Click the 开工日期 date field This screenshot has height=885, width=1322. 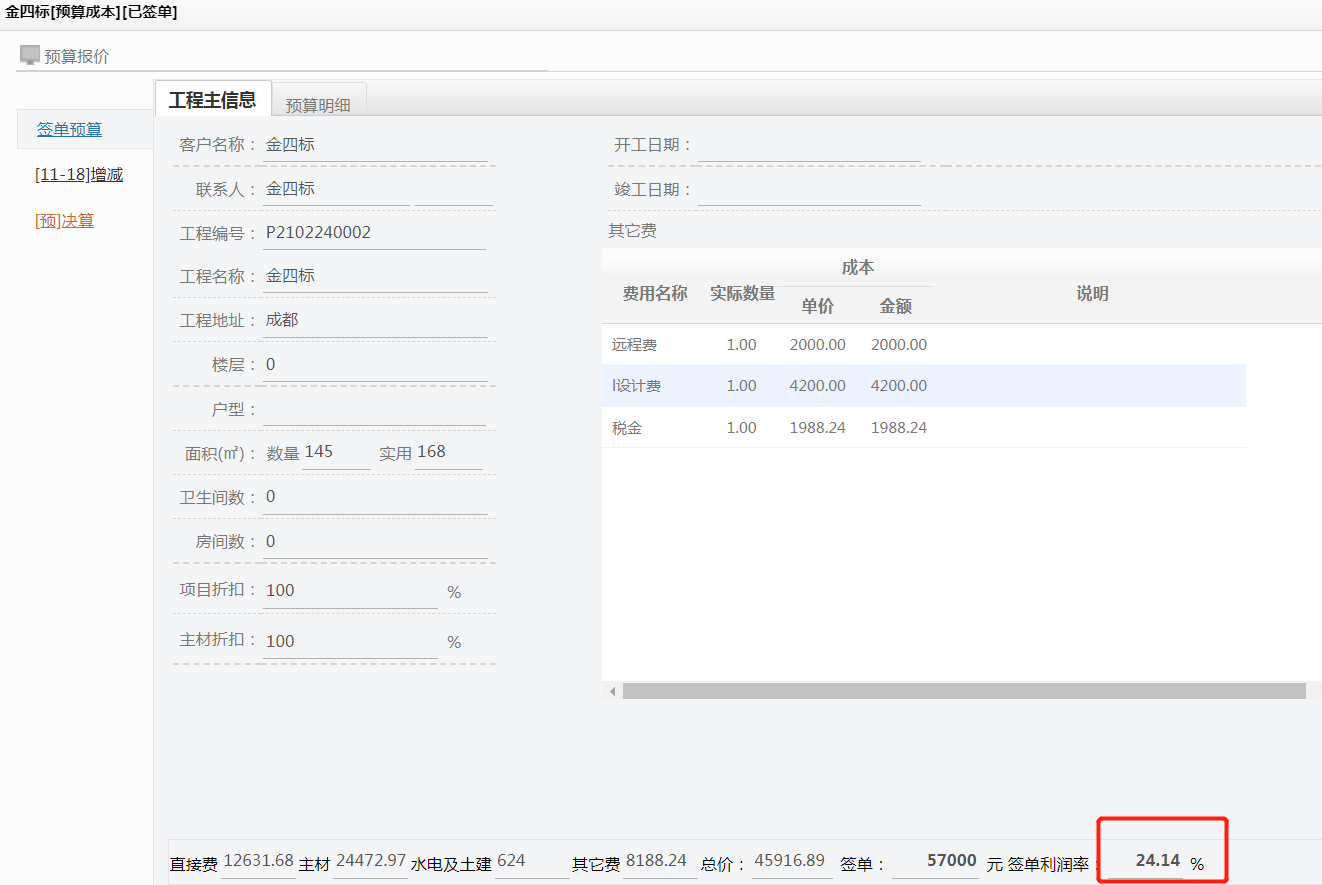point(808,146)
